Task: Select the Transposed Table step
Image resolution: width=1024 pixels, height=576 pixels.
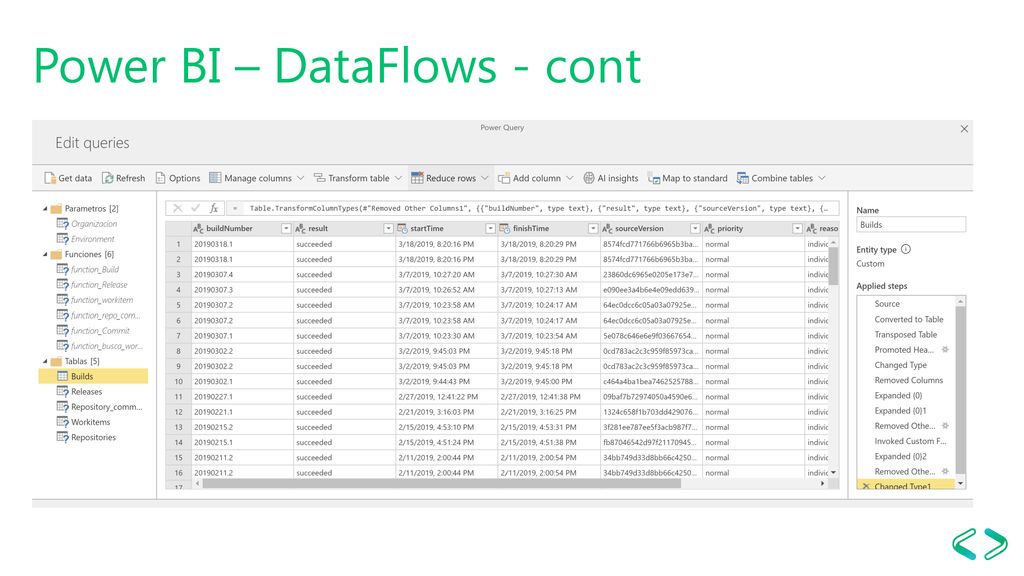Action: [905, 334]
